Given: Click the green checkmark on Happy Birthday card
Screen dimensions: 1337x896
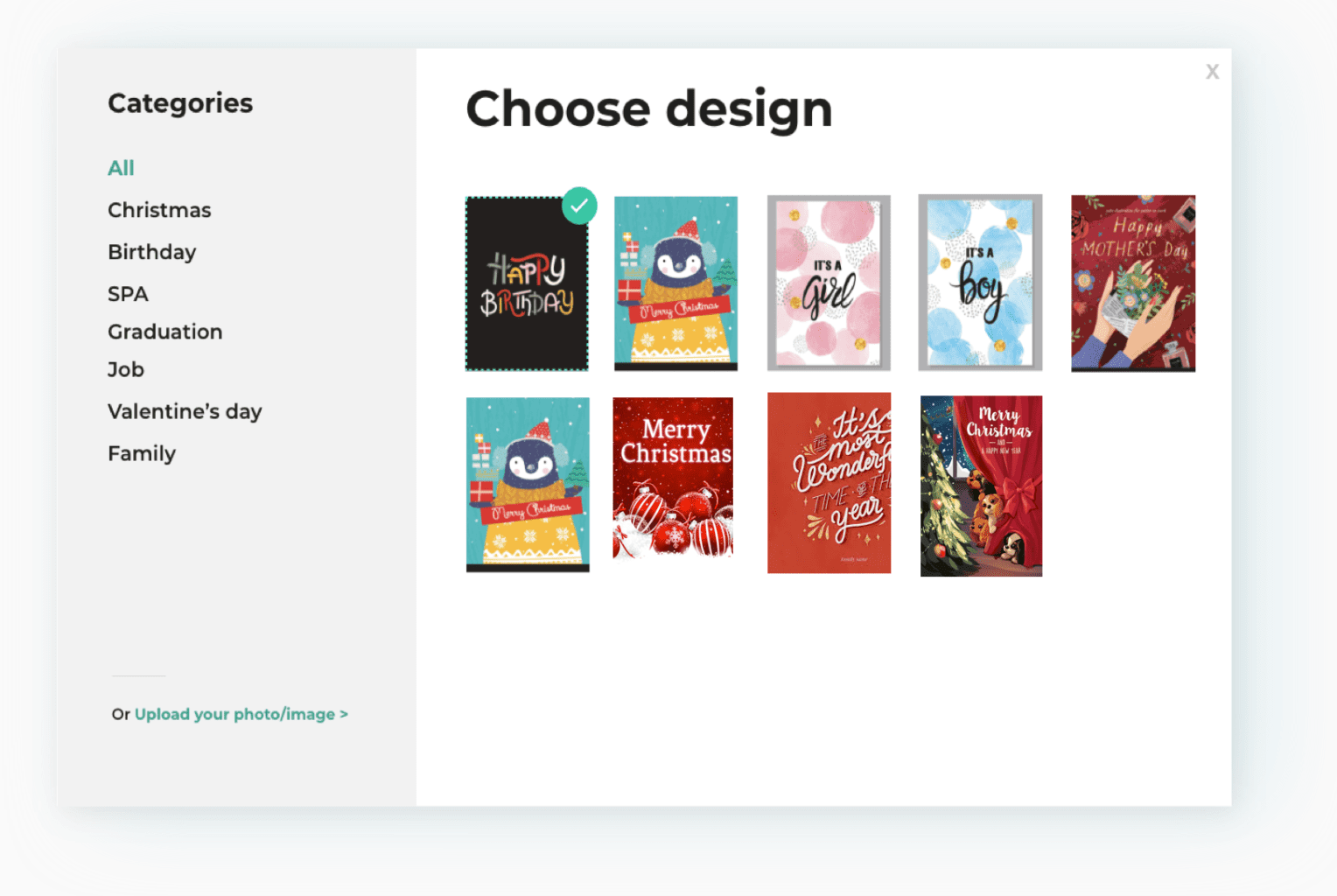Looking at the screenshot, I should (x=579, y=206).
